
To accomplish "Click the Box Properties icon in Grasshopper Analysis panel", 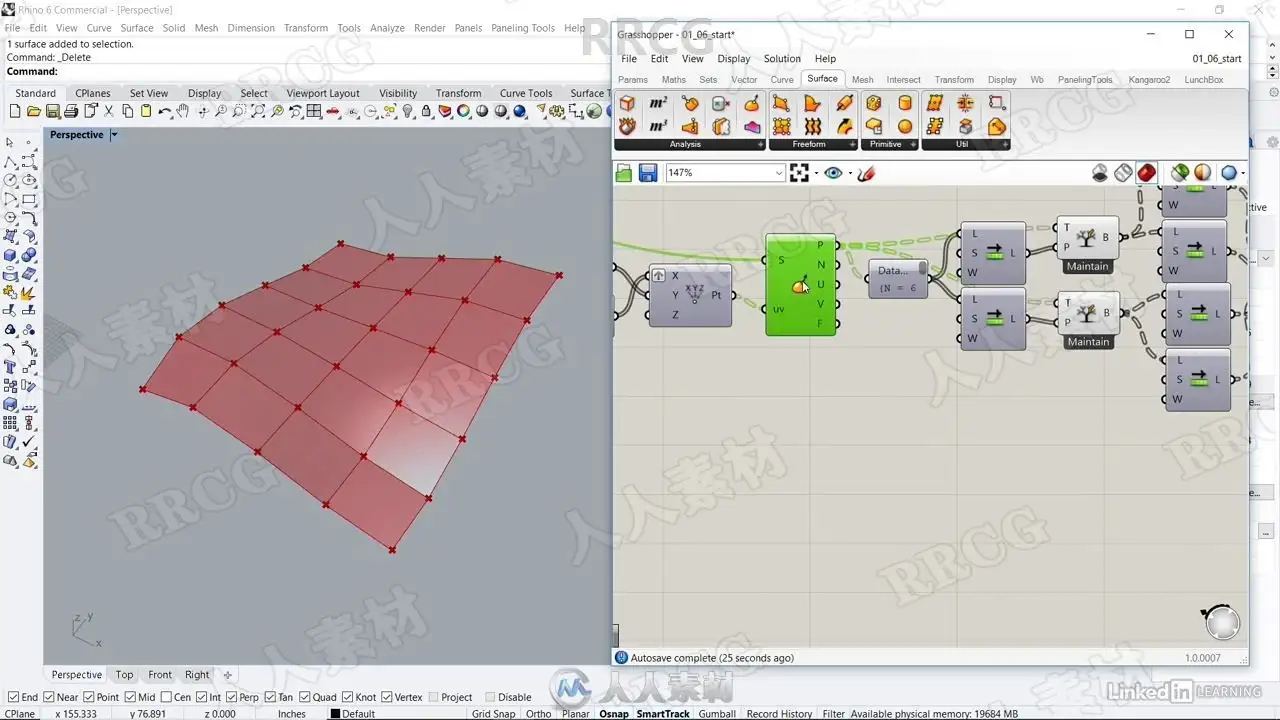I will point(627,103).
